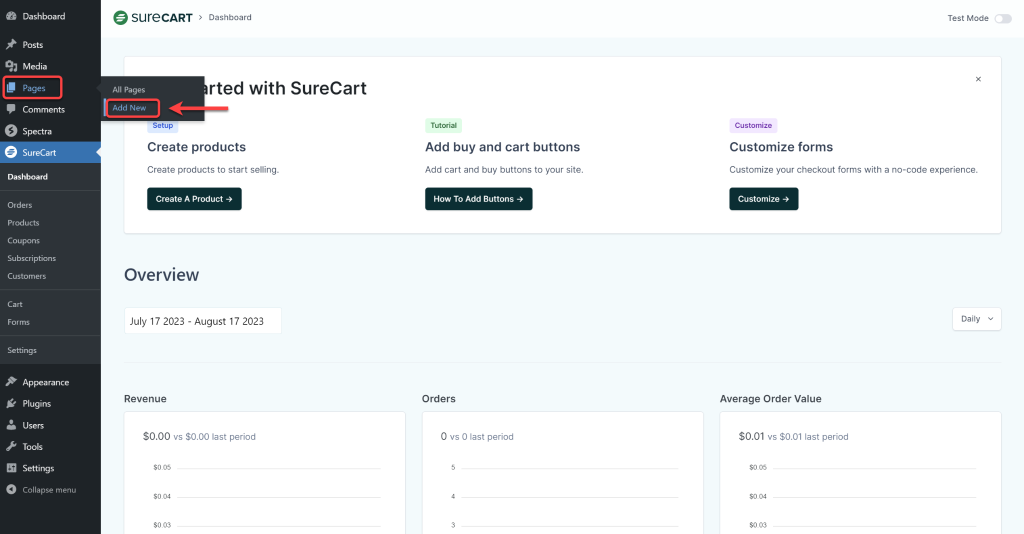Open the Orders submenu item
This screenshot has height=534, width=1024.
(20, 205)
